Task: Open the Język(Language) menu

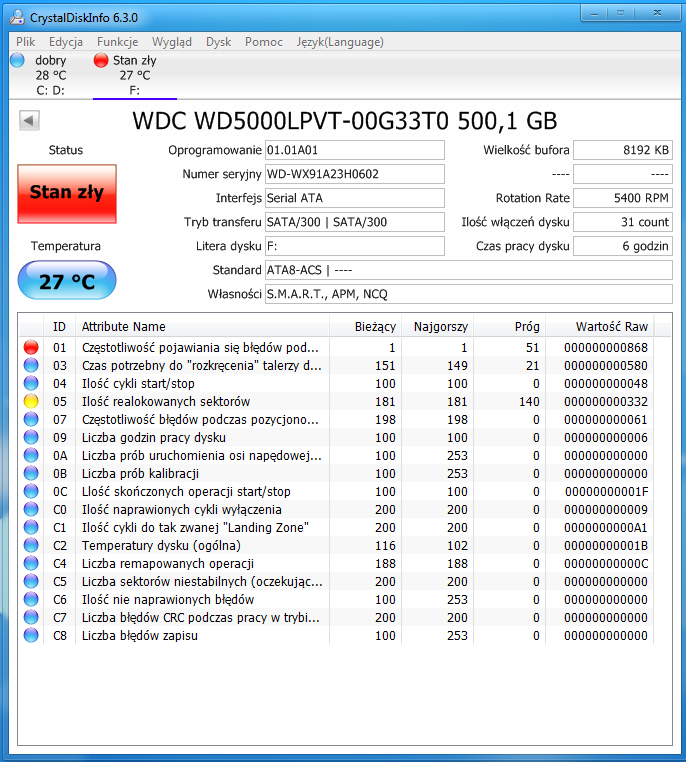Action: pyautogui.click(x=340, y=42)
